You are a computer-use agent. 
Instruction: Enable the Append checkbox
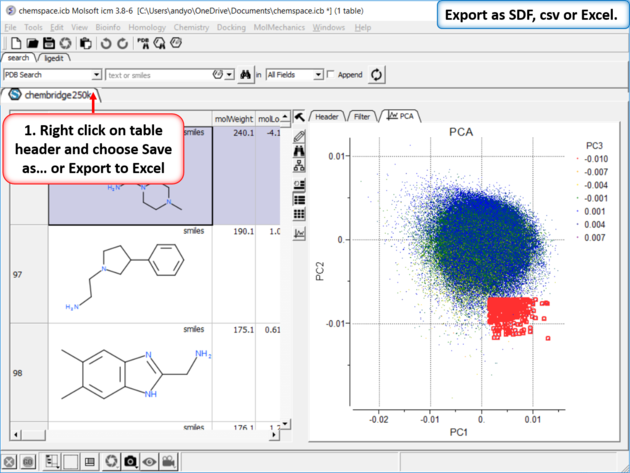coord(332,75)
